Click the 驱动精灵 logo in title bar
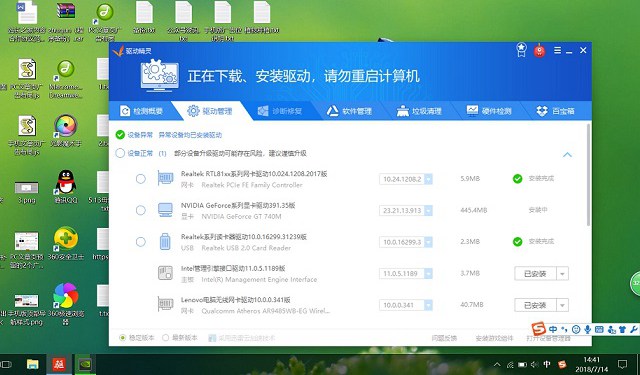 point(132,51)
